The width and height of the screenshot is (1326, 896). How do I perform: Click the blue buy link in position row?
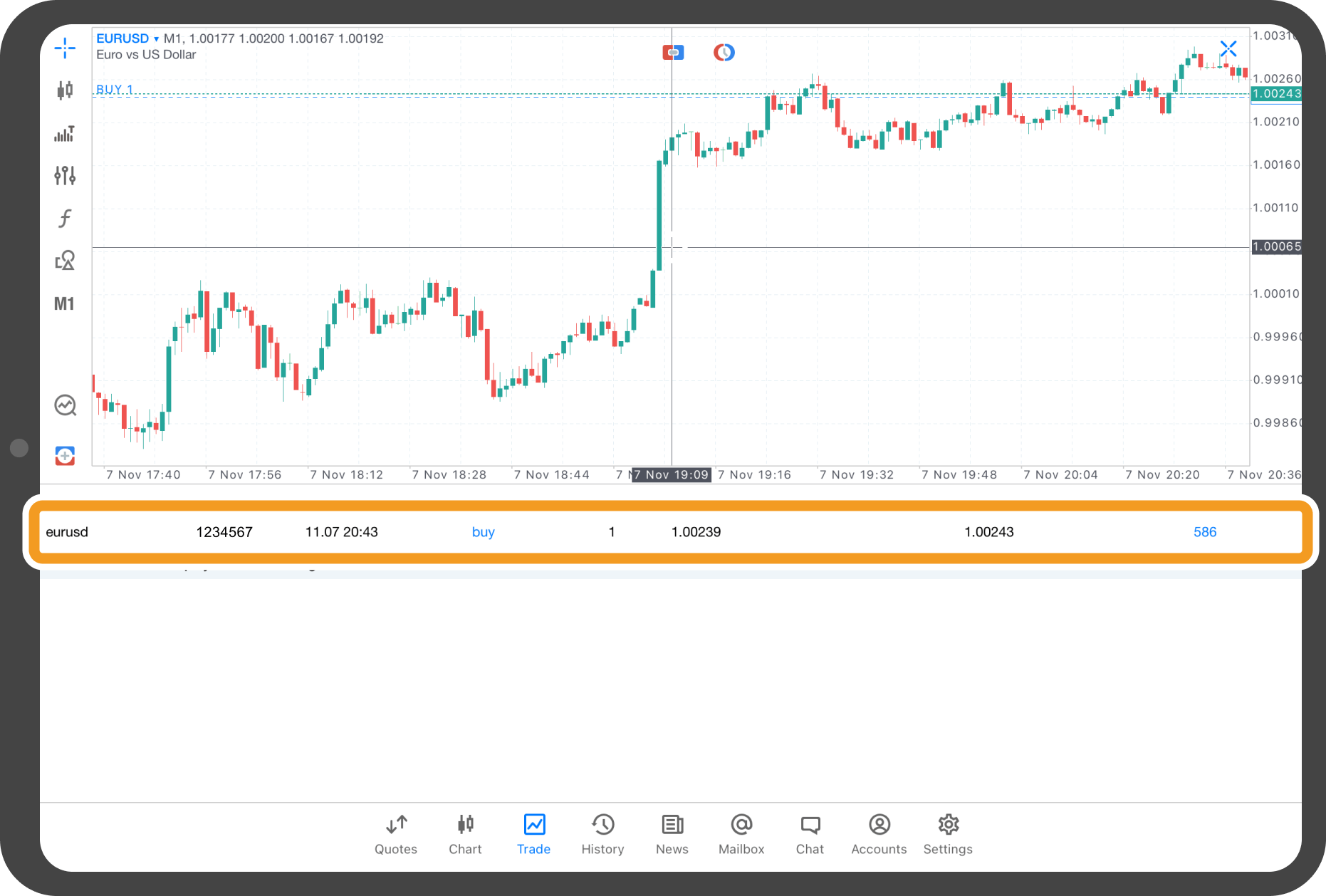tap(483, 532)
